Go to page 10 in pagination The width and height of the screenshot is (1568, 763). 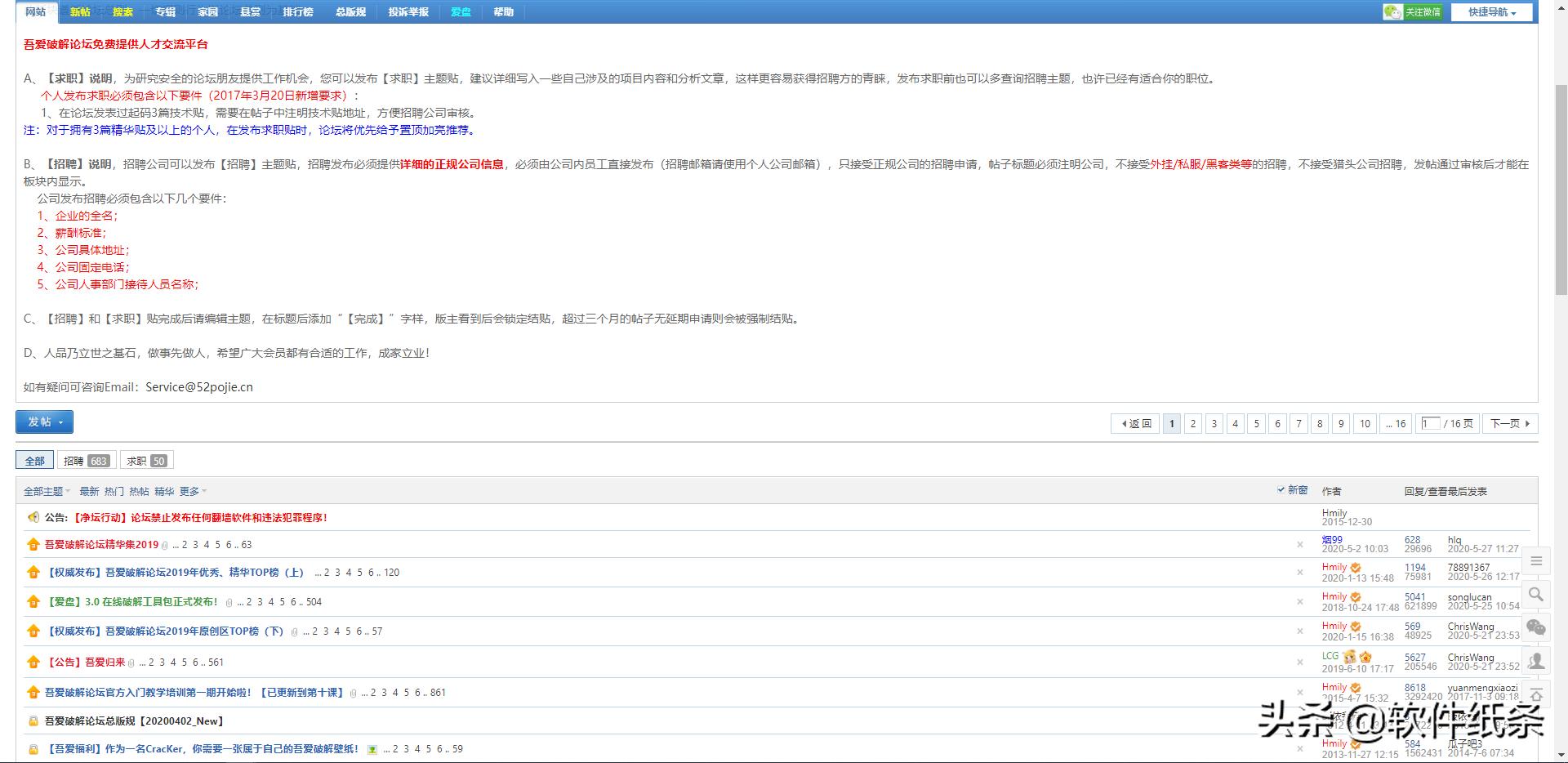pyautogui.click(x=1365, y=423)
